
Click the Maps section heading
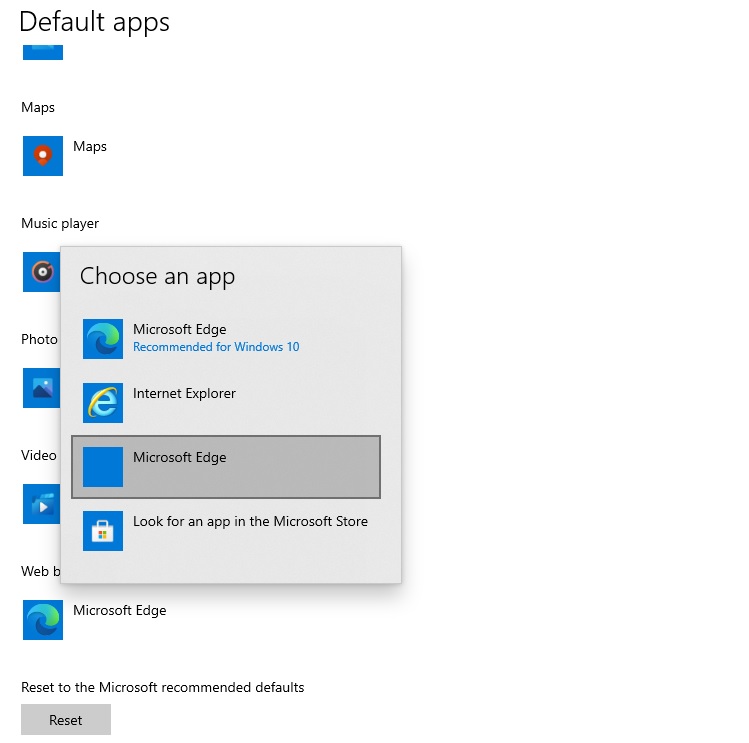click(x=38, y=108)
